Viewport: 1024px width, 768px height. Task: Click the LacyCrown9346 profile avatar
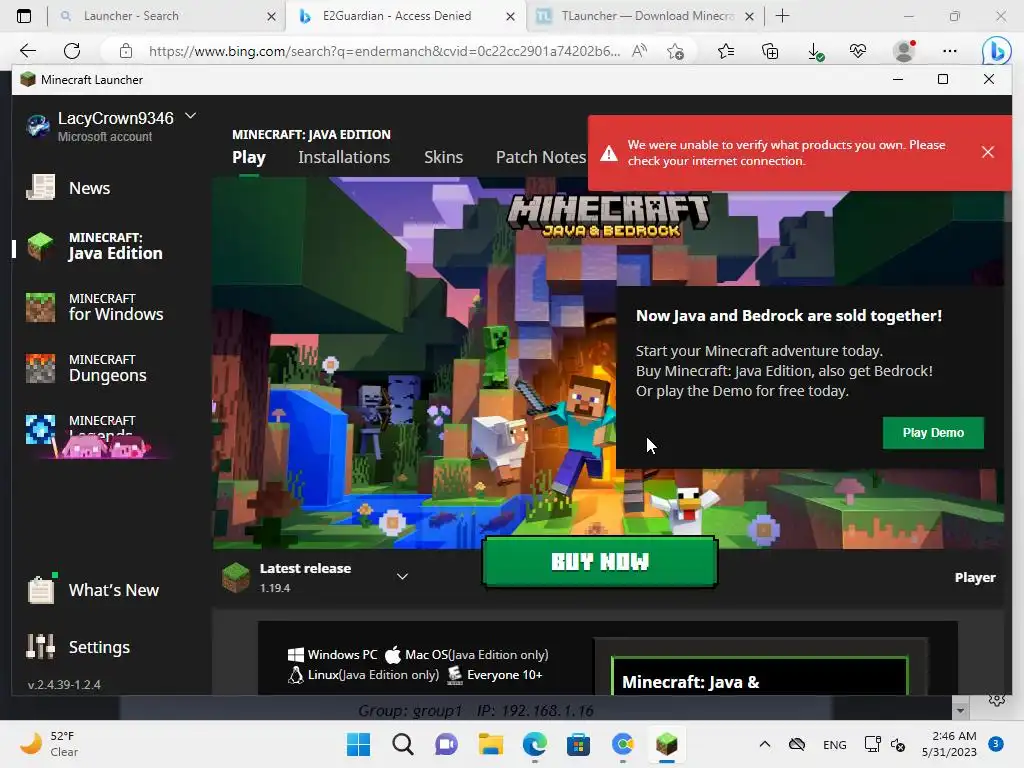tap(38, 125)
